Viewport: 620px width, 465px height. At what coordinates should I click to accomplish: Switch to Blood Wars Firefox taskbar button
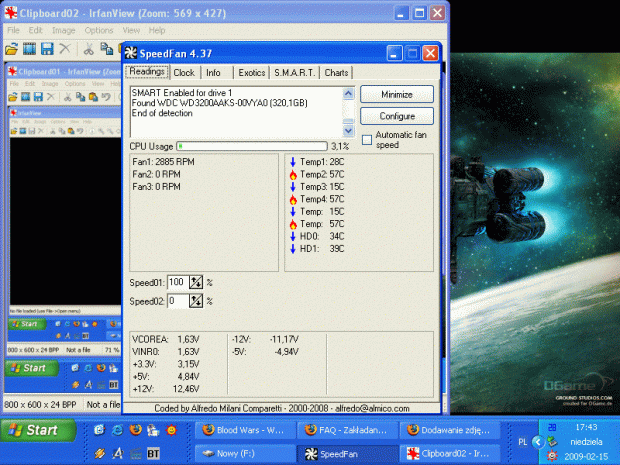click(x=245, y=430)
